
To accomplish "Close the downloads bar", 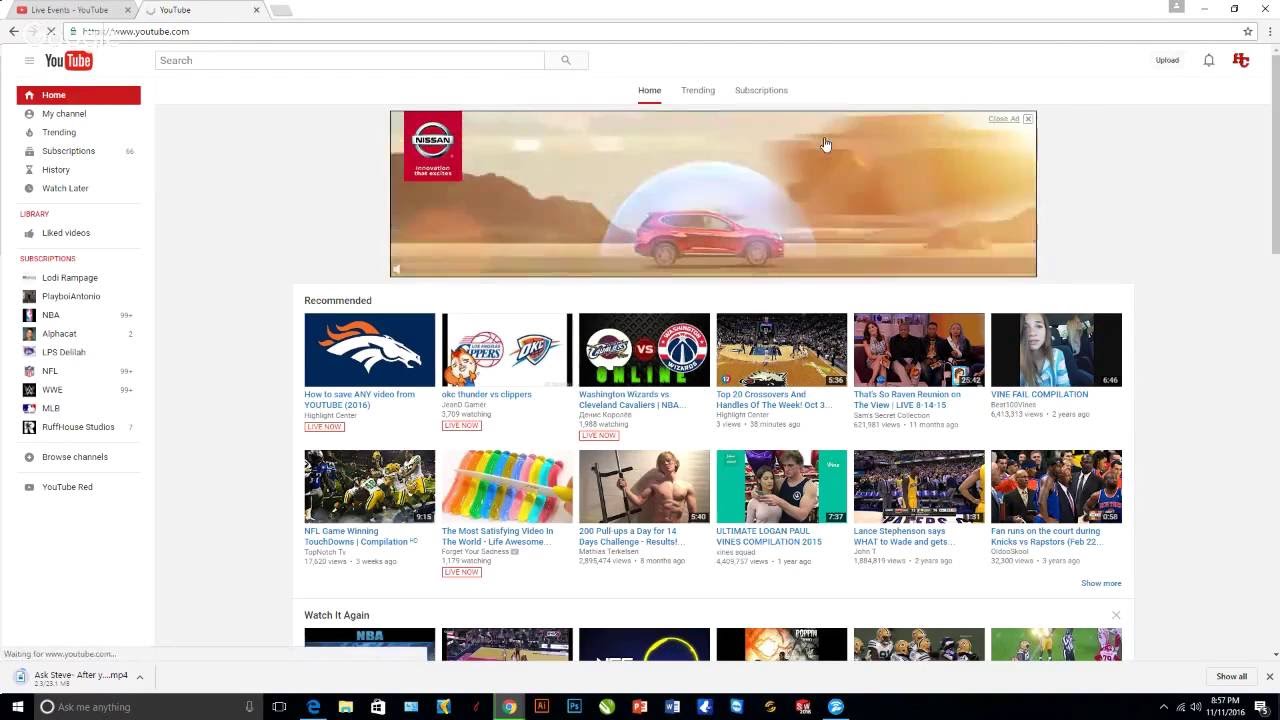I will pos(1269,677).
